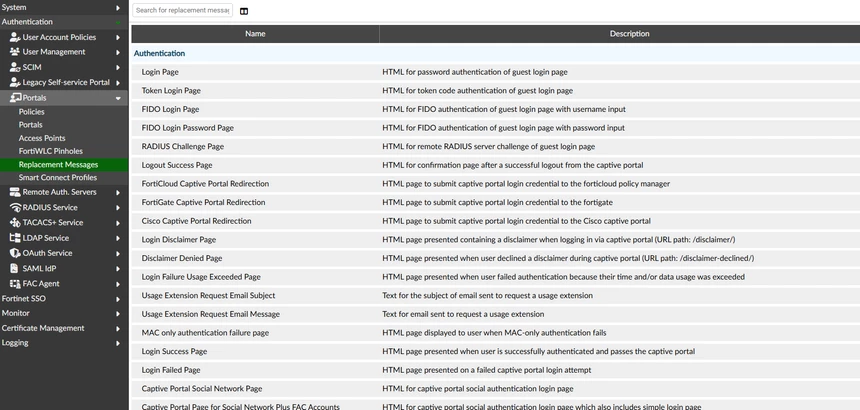860x410 pixels.
Task: Select Access Points under Portals
Action: tap(42, 138)
